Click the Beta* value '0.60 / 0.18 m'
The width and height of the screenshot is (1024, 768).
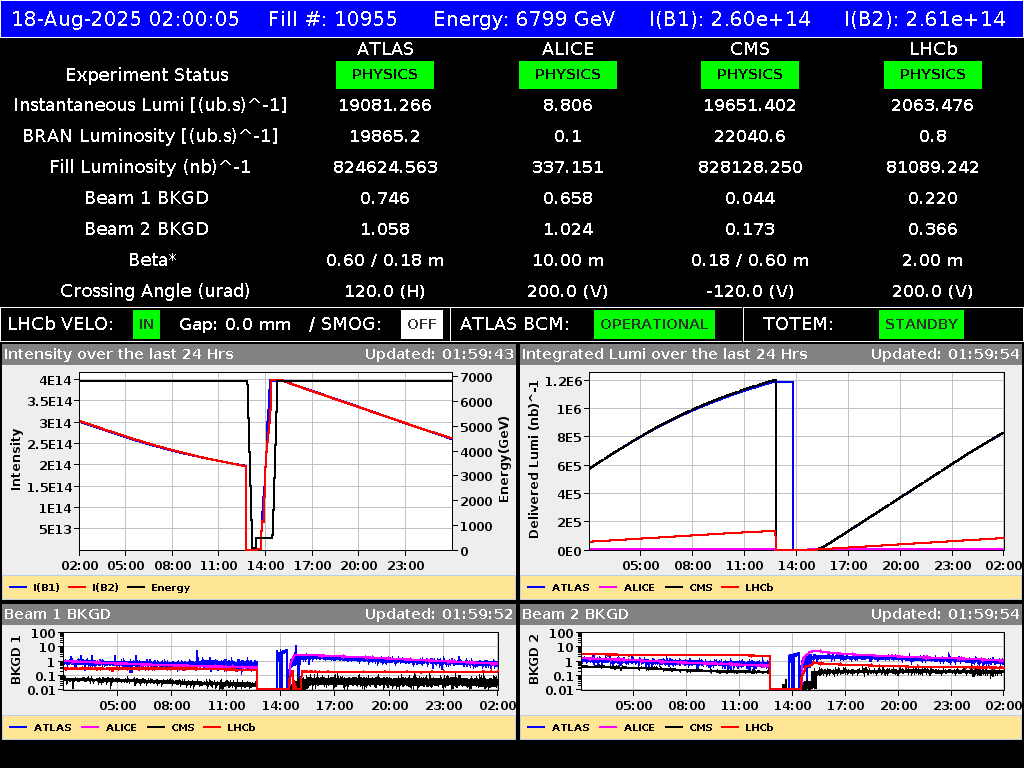pyautogui.click(x=385, y=260)
